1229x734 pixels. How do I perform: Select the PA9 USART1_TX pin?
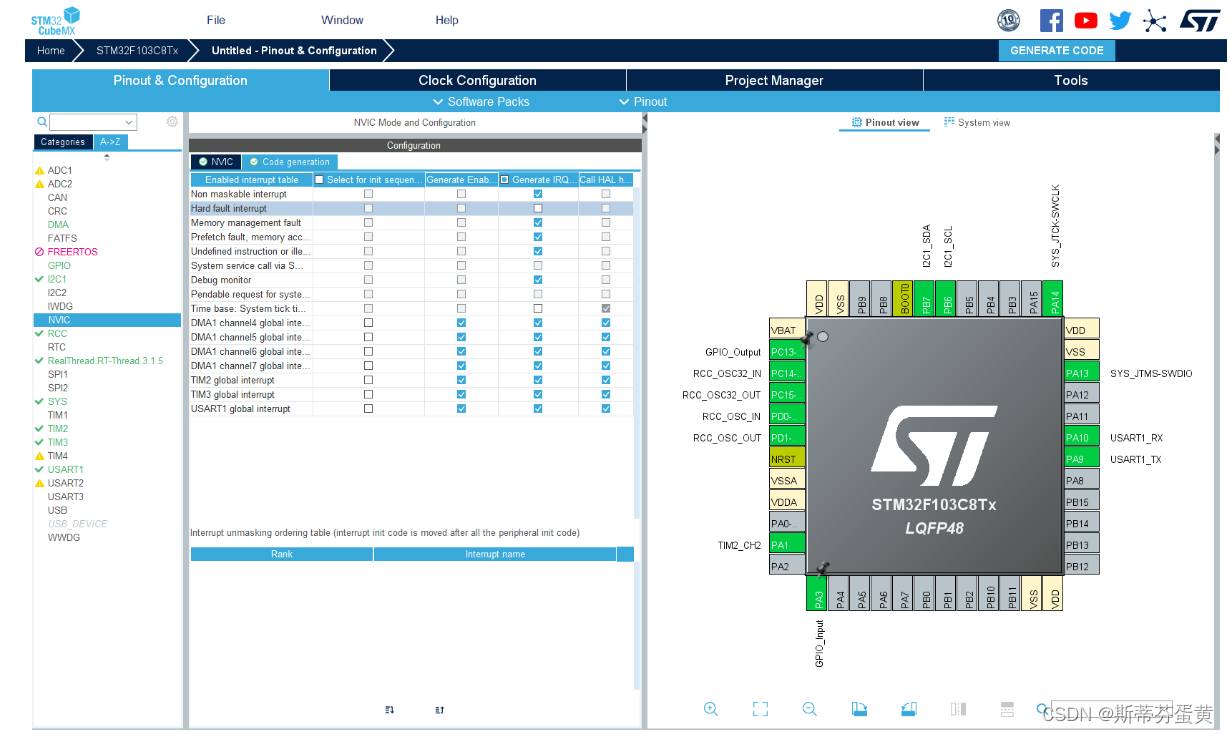tap(1082, 459)
